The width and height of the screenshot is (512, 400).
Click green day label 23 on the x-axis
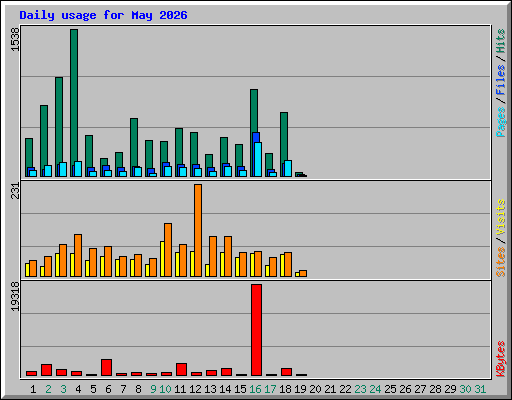(360, 389)
